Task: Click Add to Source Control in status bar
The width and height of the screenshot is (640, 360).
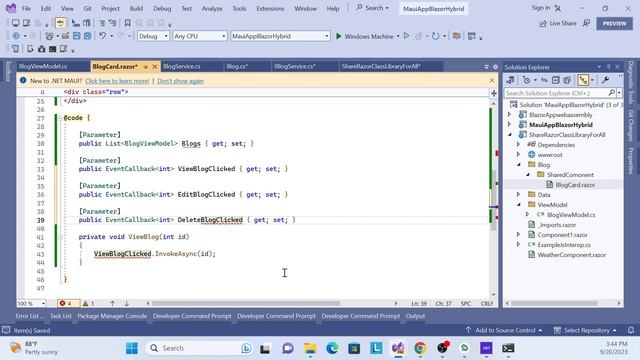Action: 504,330
